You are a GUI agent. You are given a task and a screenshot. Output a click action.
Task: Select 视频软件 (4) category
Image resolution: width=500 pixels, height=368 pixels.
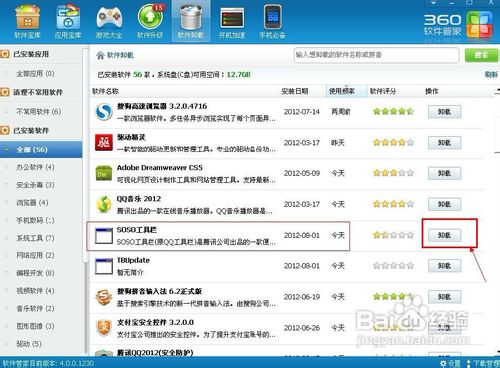[x=35, y=291]
